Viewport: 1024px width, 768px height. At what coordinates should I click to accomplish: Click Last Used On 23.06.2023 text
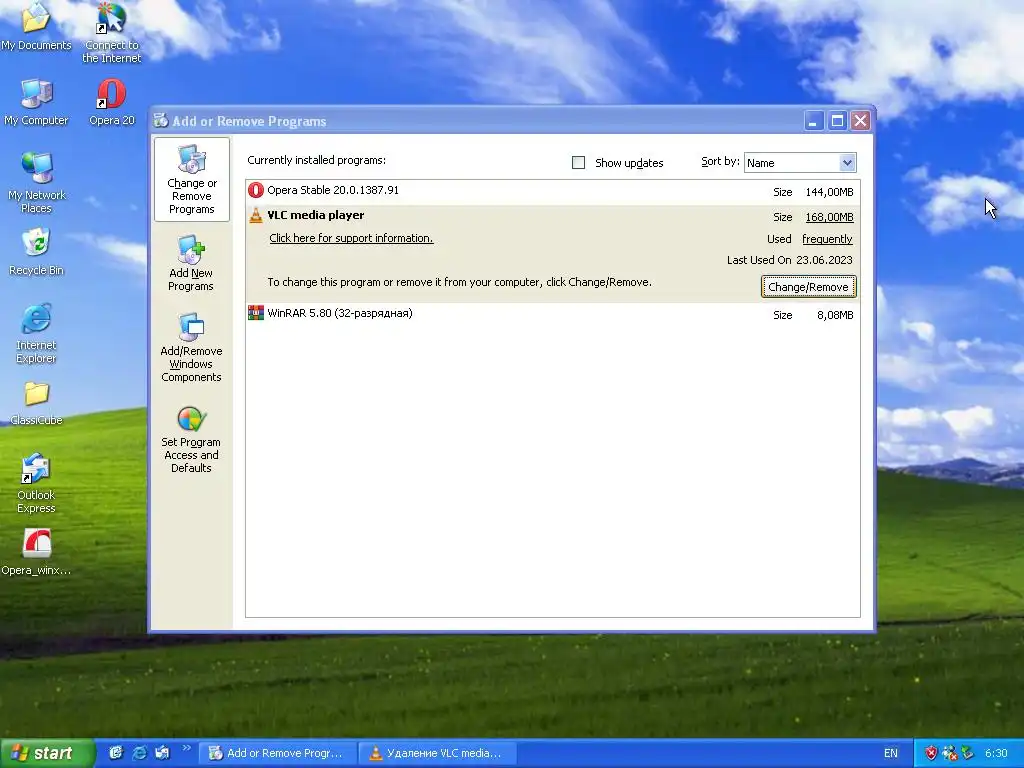tap(790, 260)
